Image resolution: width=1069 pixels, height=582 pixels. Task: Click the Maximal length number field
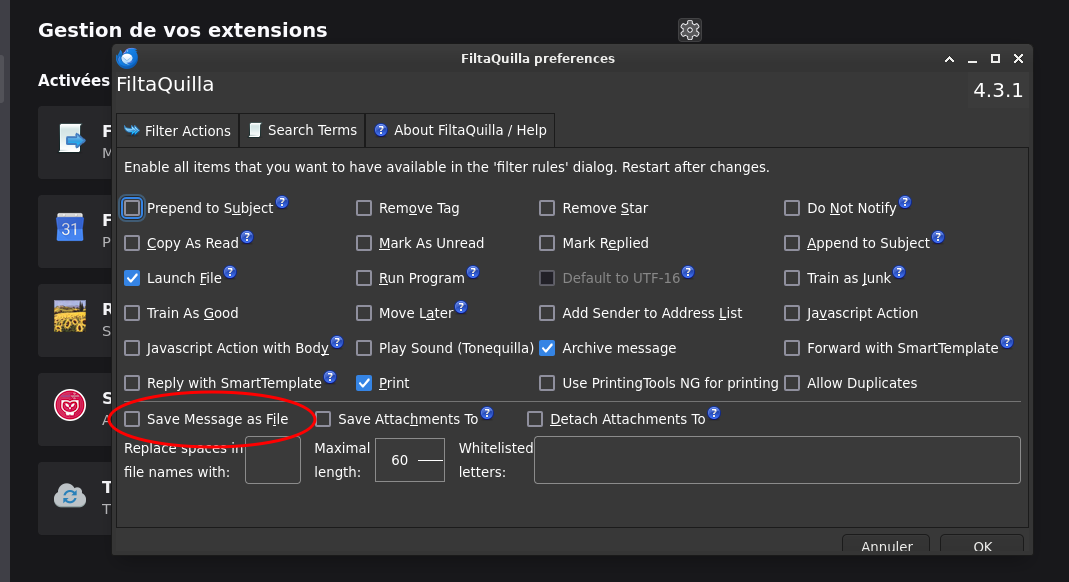click(400, 460)
